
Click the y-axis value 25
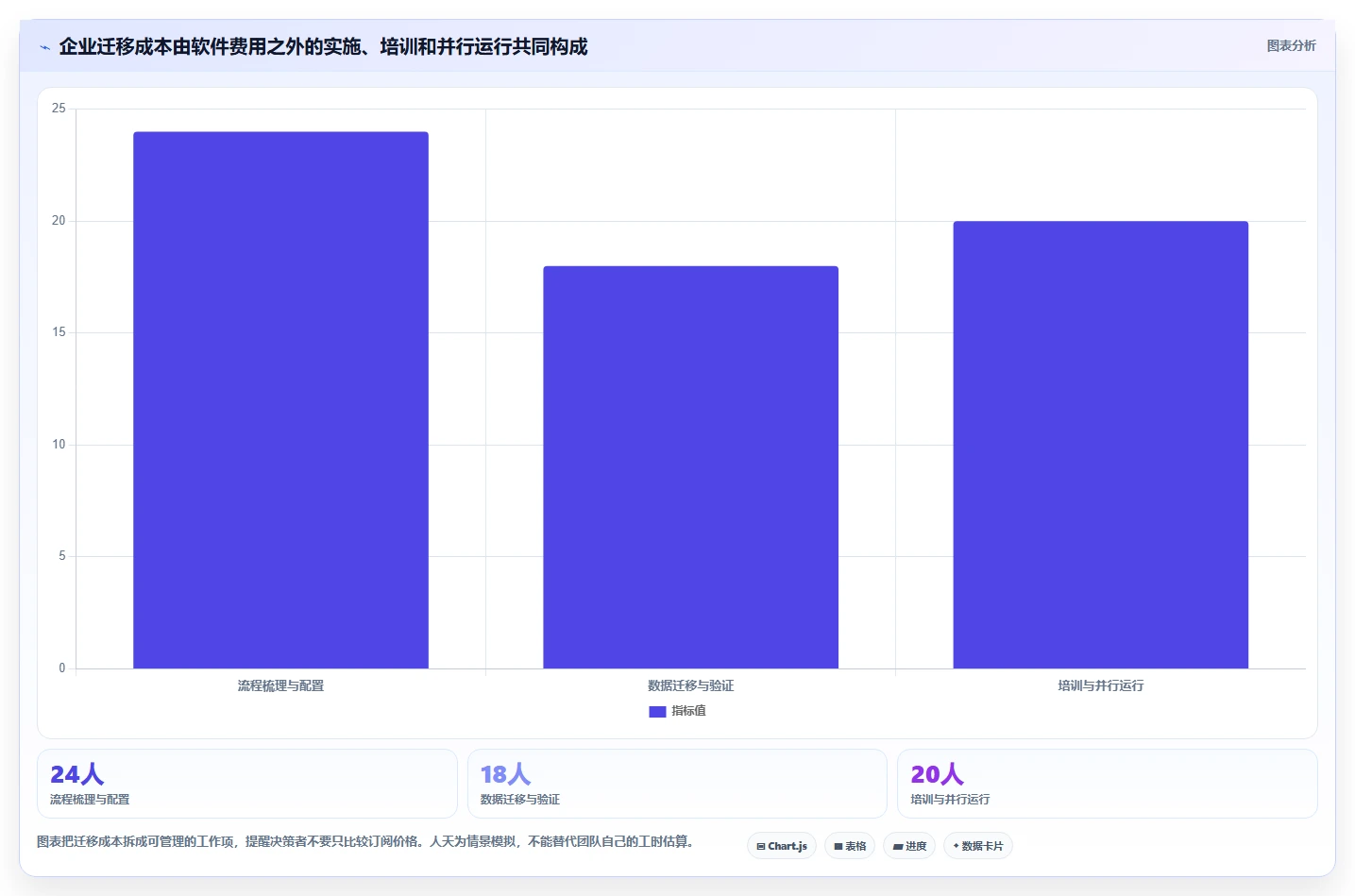[59, 109]
